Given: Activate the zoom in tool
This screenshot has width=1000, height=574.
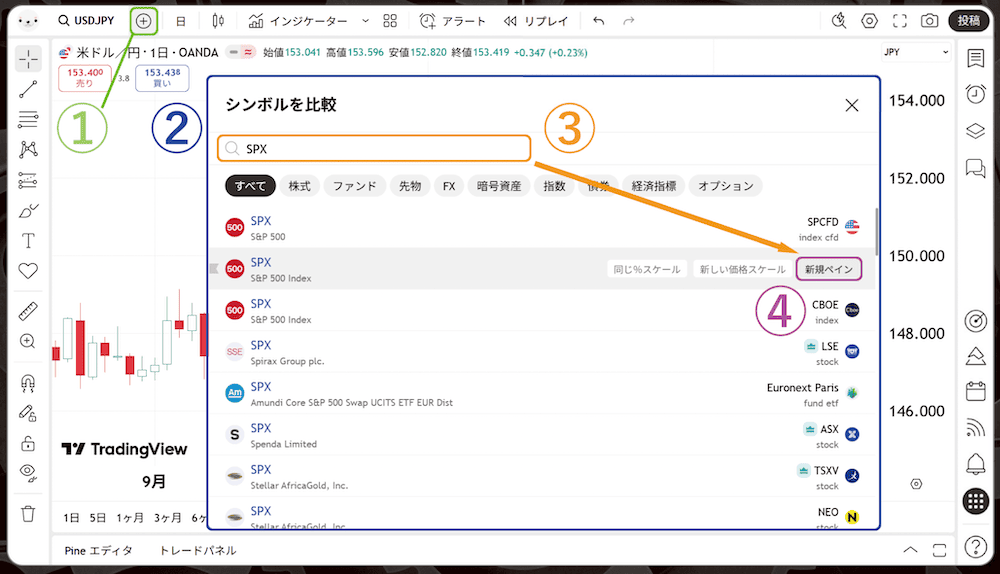Looking at the screenshot, I should [28, 341].
